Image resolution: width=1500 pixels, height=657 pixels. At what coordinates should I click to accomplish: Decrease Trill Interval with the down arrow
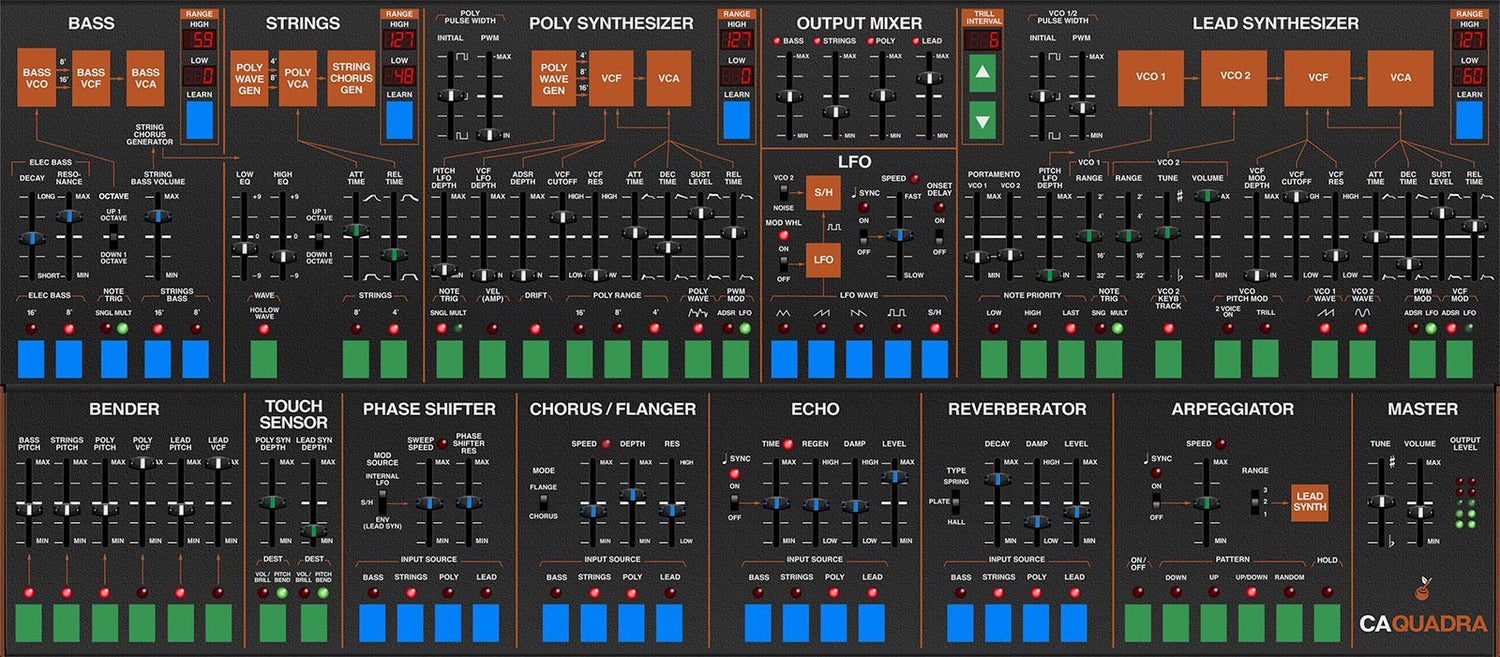[x=981, y=121]
